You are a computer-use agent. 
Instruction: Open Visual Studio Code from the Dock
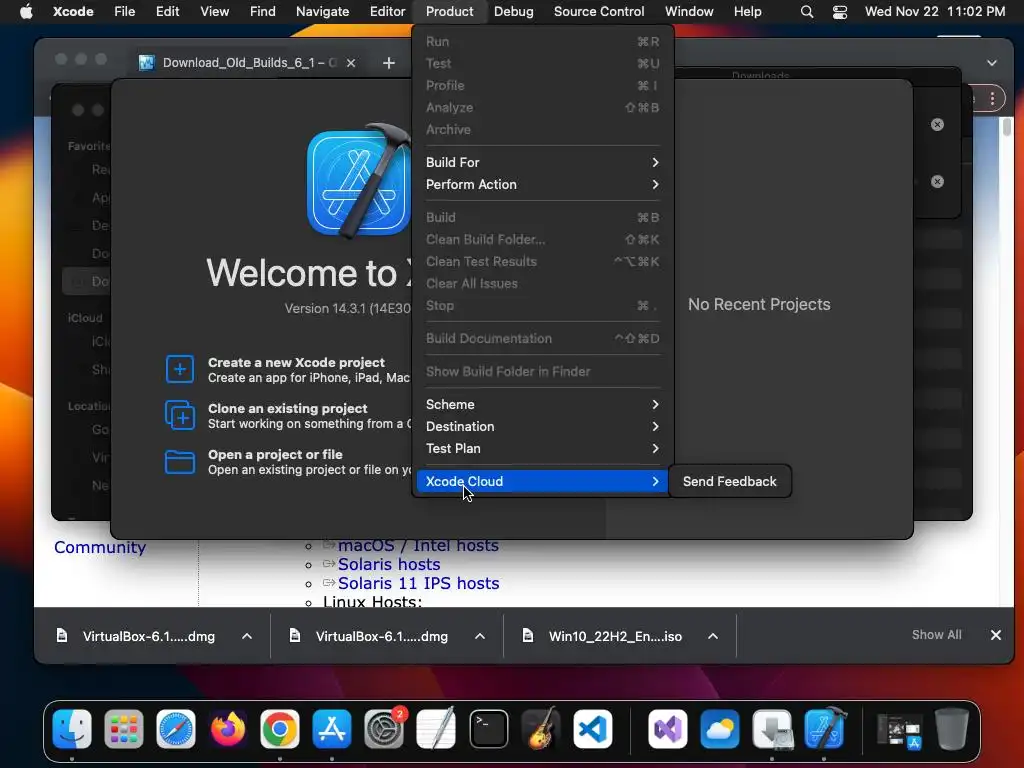pyautogui.click(x=592, y=728)
